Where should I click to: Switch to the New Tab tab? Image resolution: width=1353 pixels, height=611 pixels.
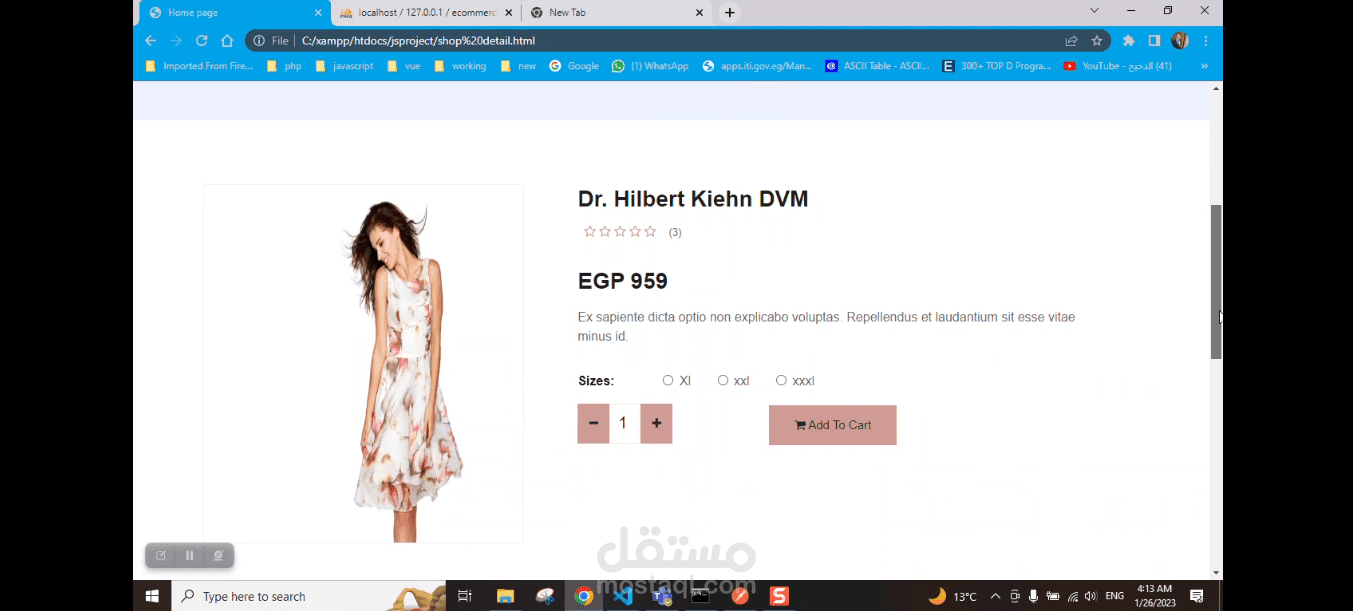click(x=617, y=13)
